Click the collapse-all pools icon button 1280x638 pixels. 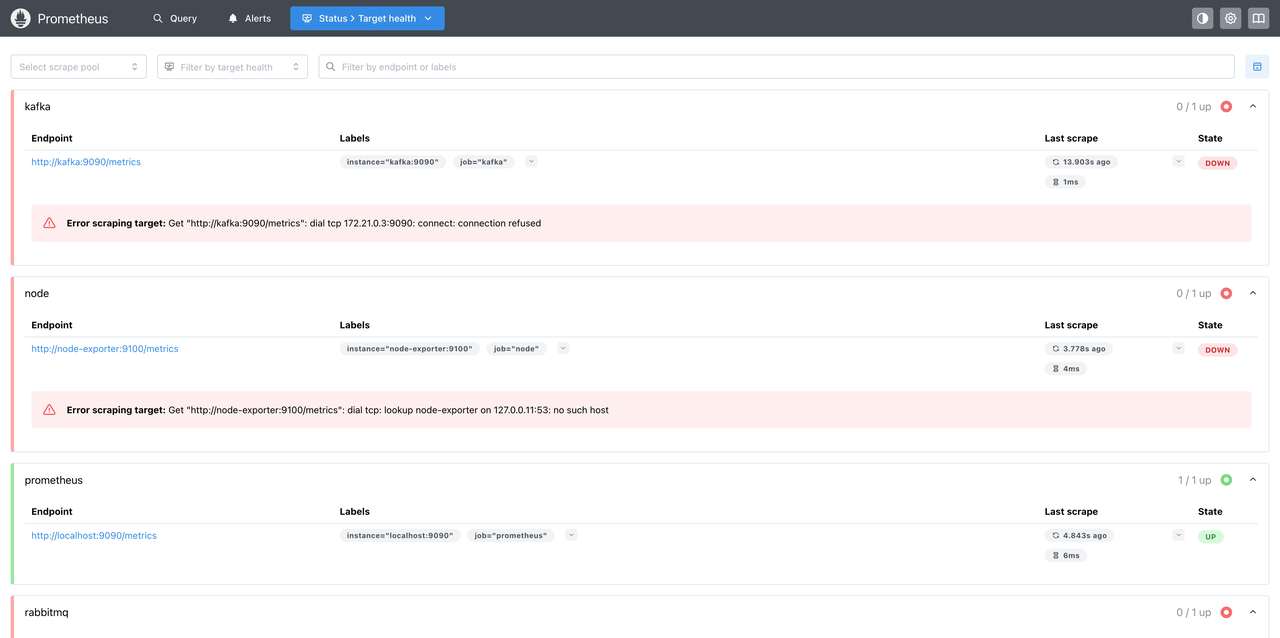[x=1257, y=67]
